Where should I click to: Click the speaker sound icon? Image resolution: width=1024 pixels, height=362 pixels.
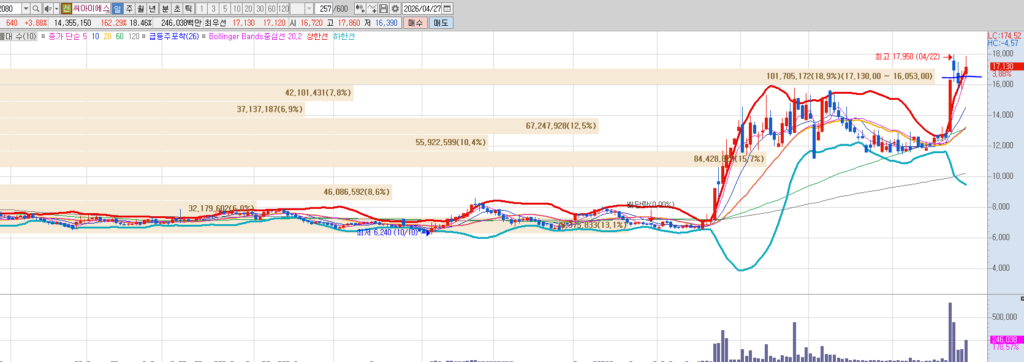[47, 8]
